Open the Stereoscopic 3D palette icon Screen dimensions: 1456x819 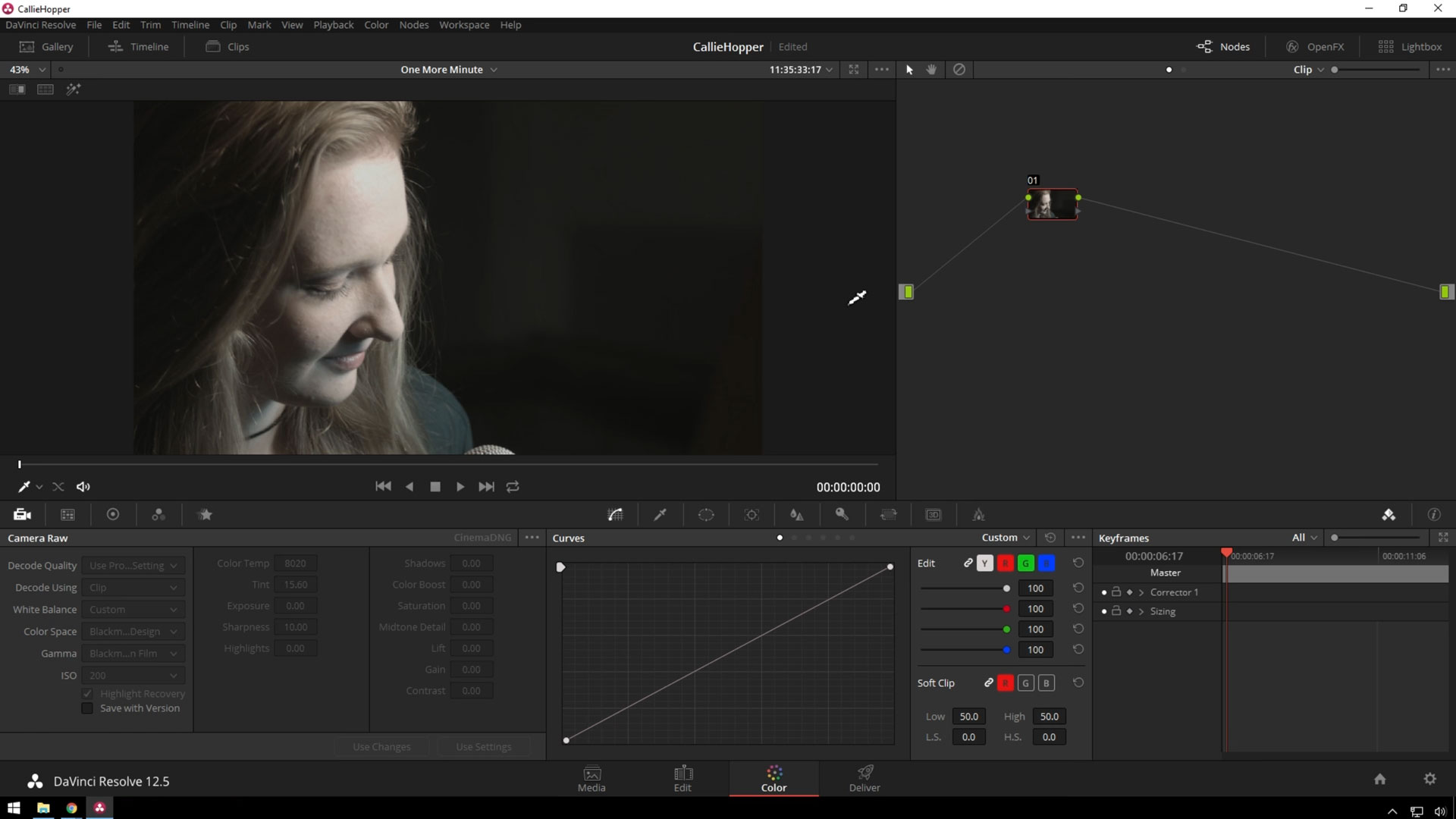click(x=934, y=515)
